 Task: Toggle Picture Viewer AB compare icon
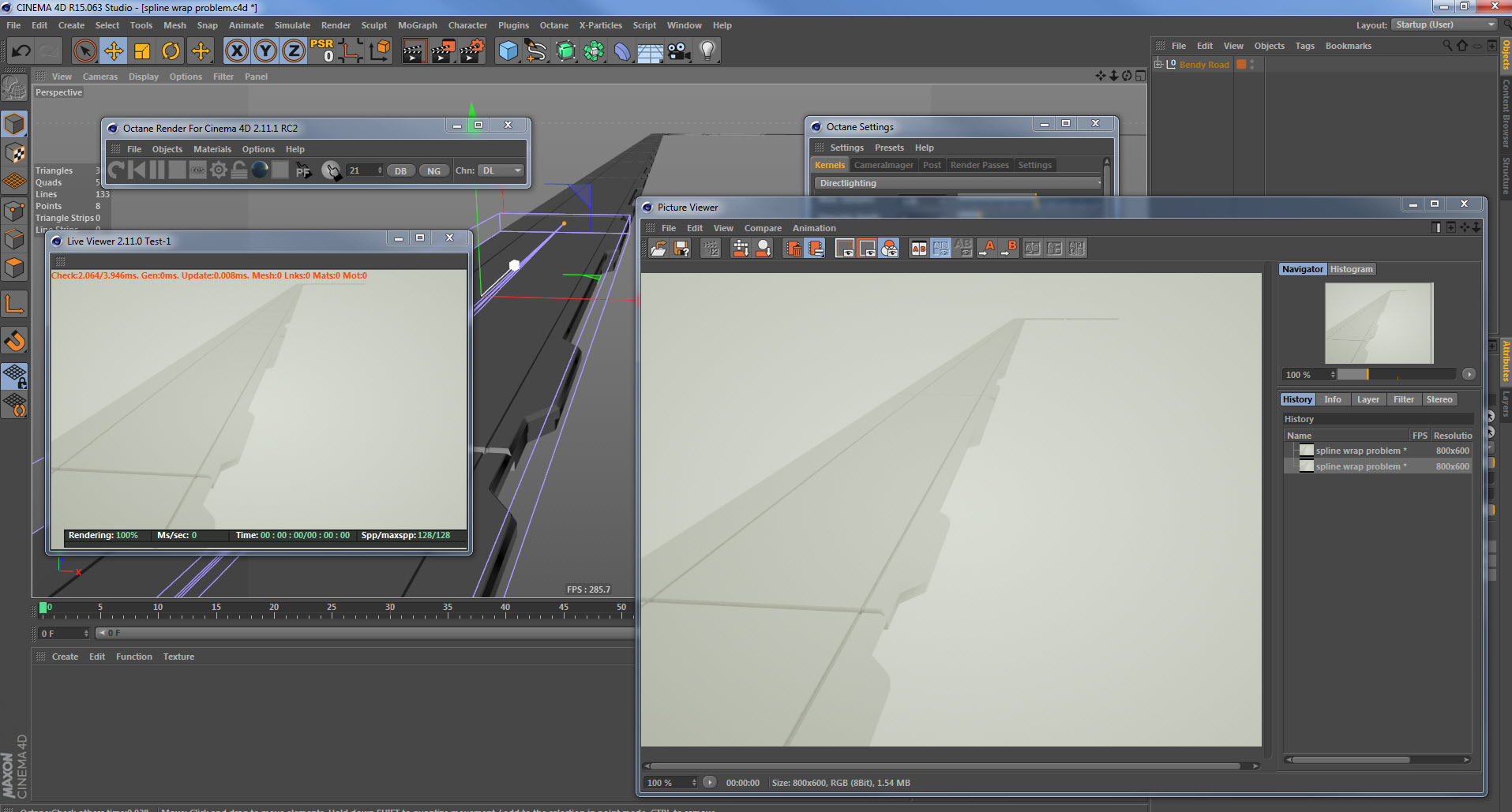[x=919, y=249]
